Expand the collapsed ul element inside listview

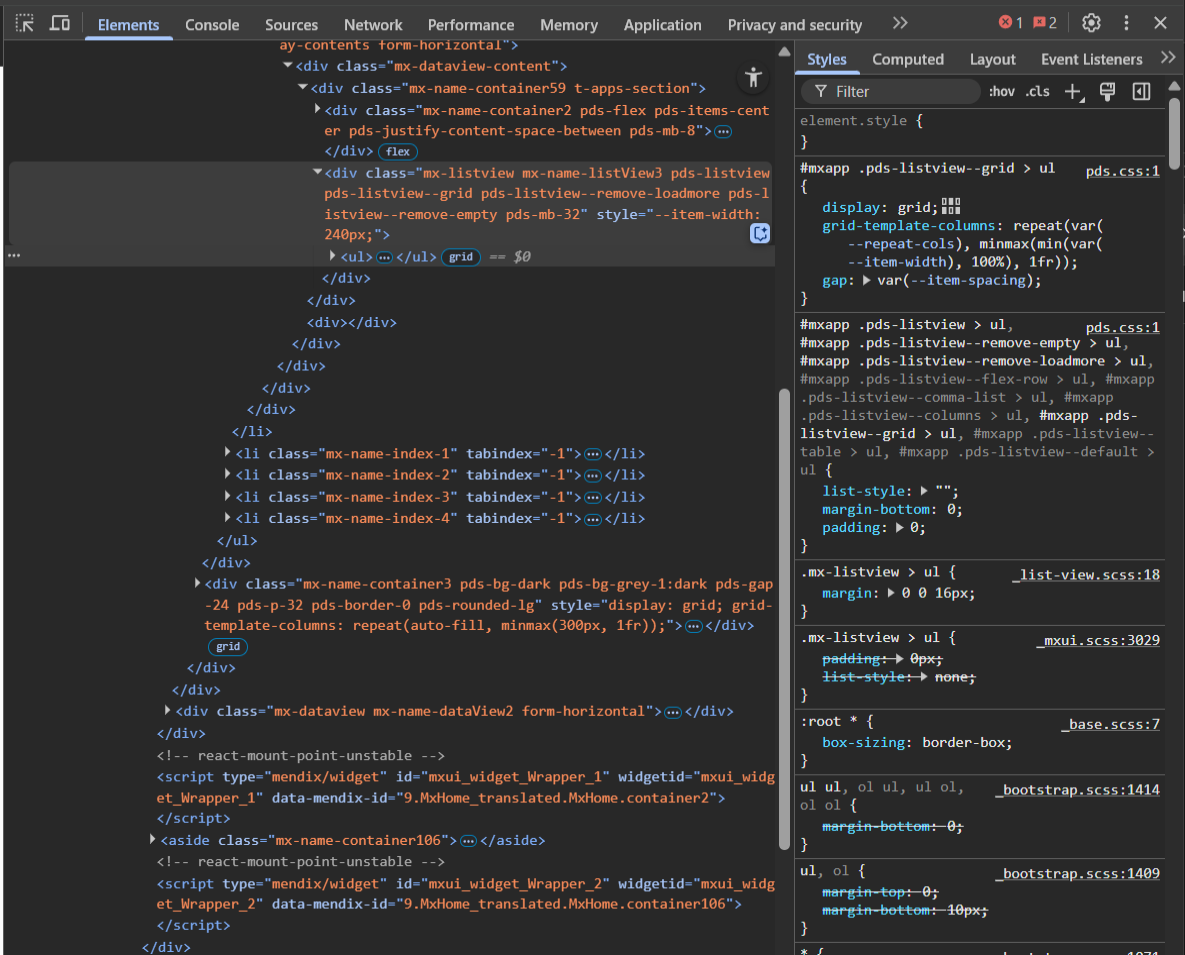(x=332, y=256)
